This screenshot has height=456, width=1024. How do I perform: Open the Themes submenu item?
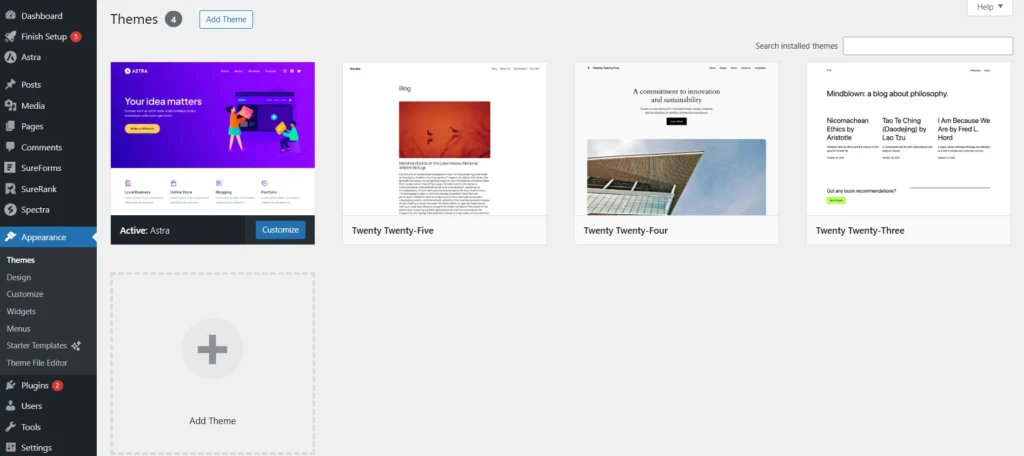[21, 260]
